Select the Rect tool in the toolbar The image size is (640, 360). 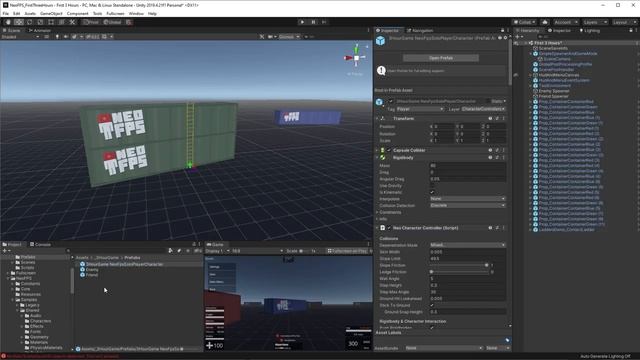tap(51, 22)
